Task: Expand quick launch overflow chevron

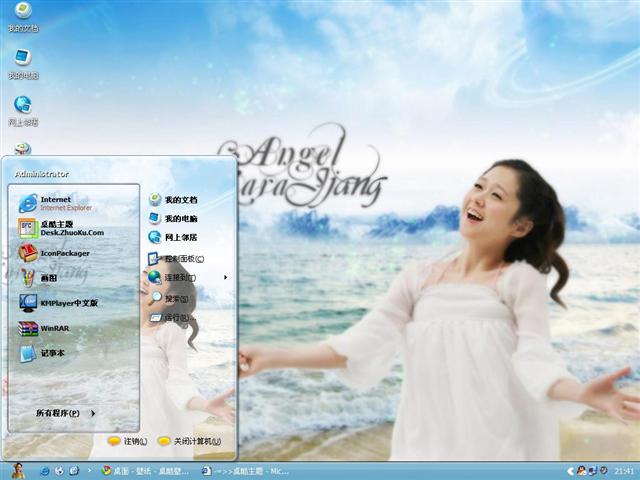Action: point(89,471)
